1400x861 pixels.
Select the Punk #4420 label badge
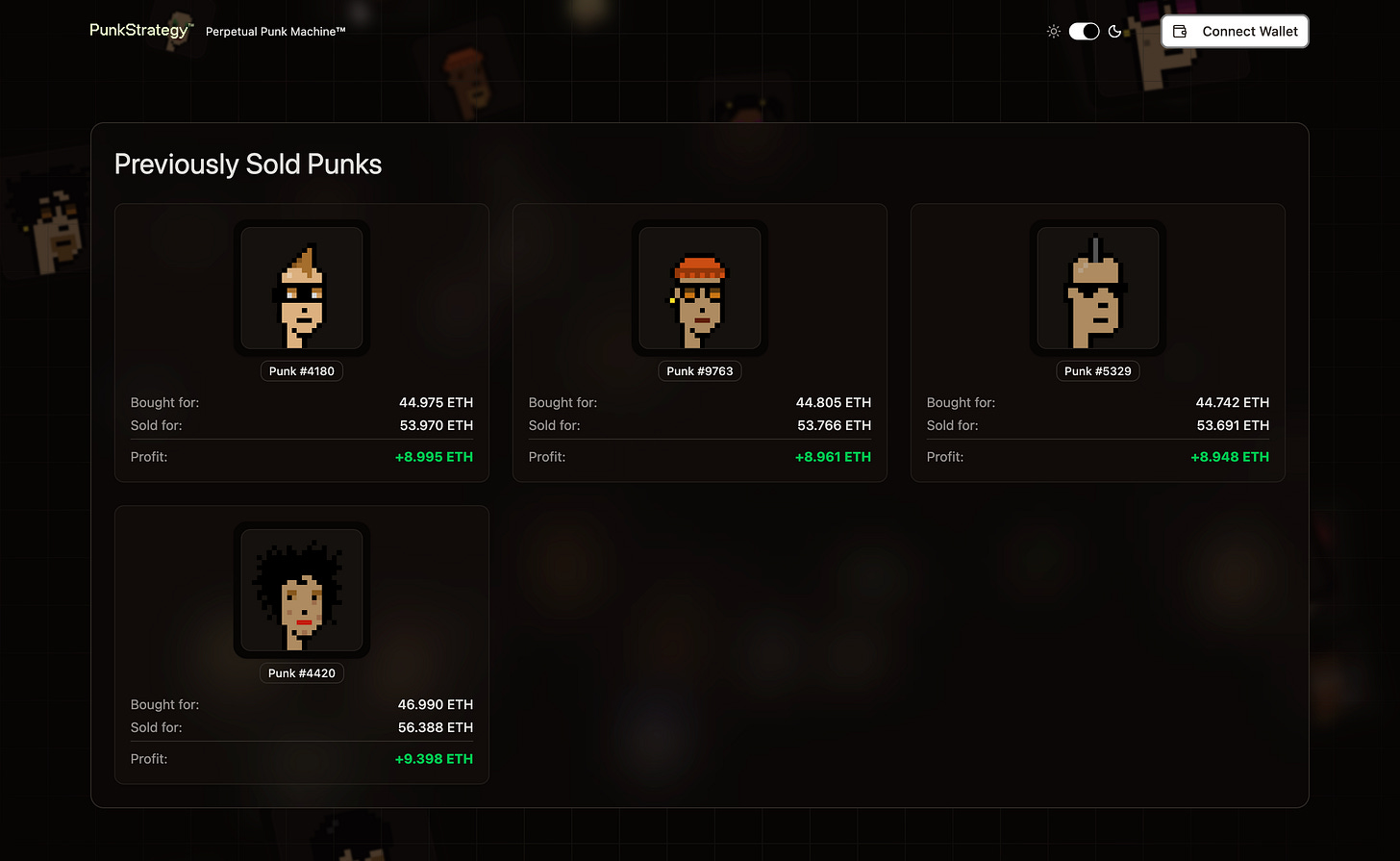(x=302, y=673)
